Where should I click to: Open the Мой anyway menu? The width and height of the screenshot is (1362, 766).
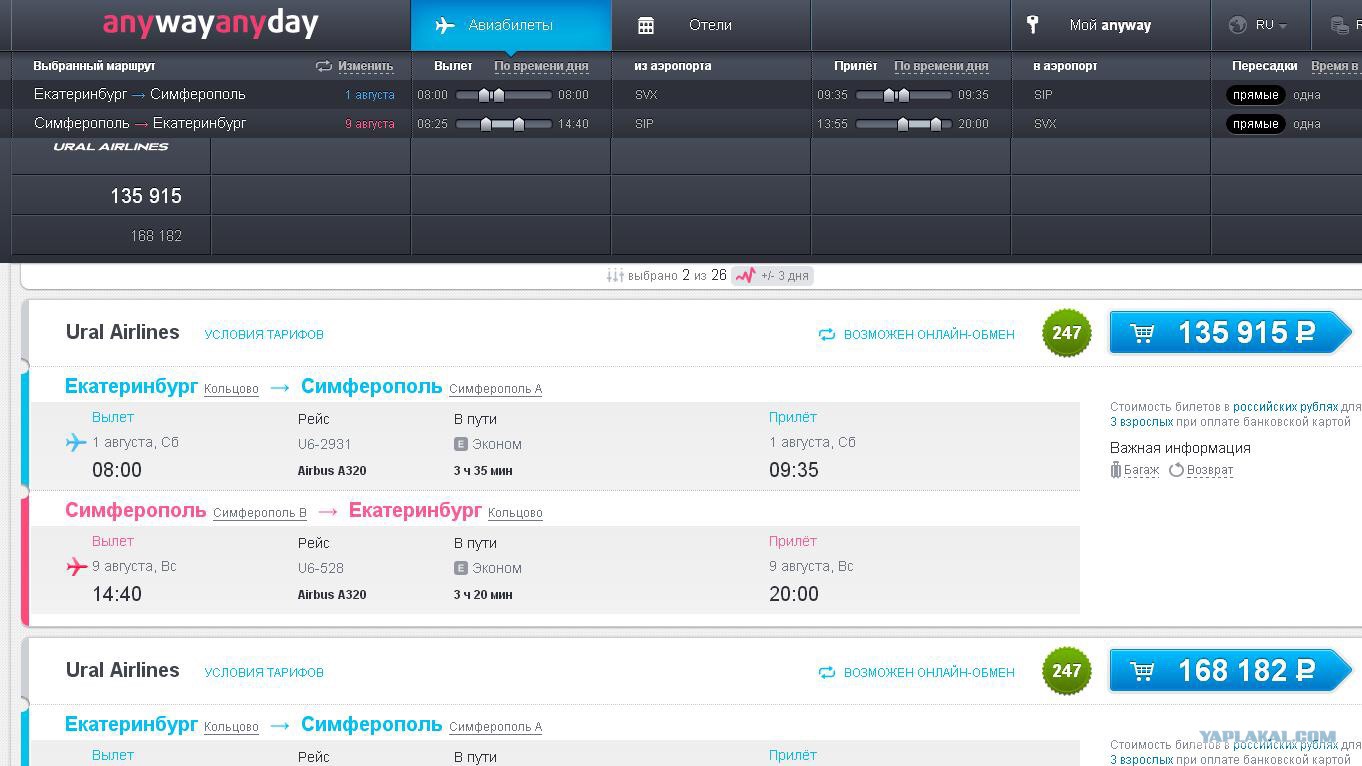pyautogui.click(x=1110, y=25)
